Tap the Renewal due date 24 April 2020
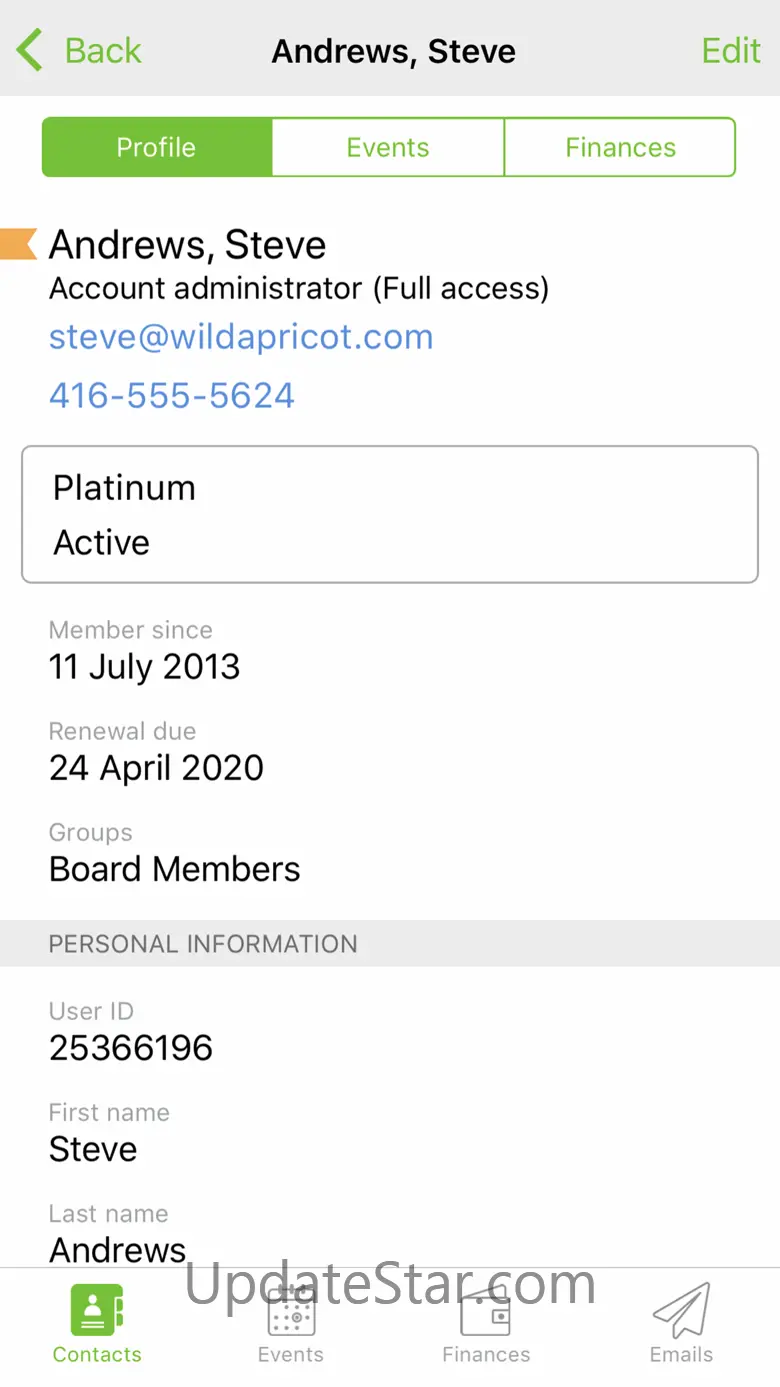Image resolution: width=780 pixels, height=1387 pixels. pyautogui.click(x=156, y=768)
